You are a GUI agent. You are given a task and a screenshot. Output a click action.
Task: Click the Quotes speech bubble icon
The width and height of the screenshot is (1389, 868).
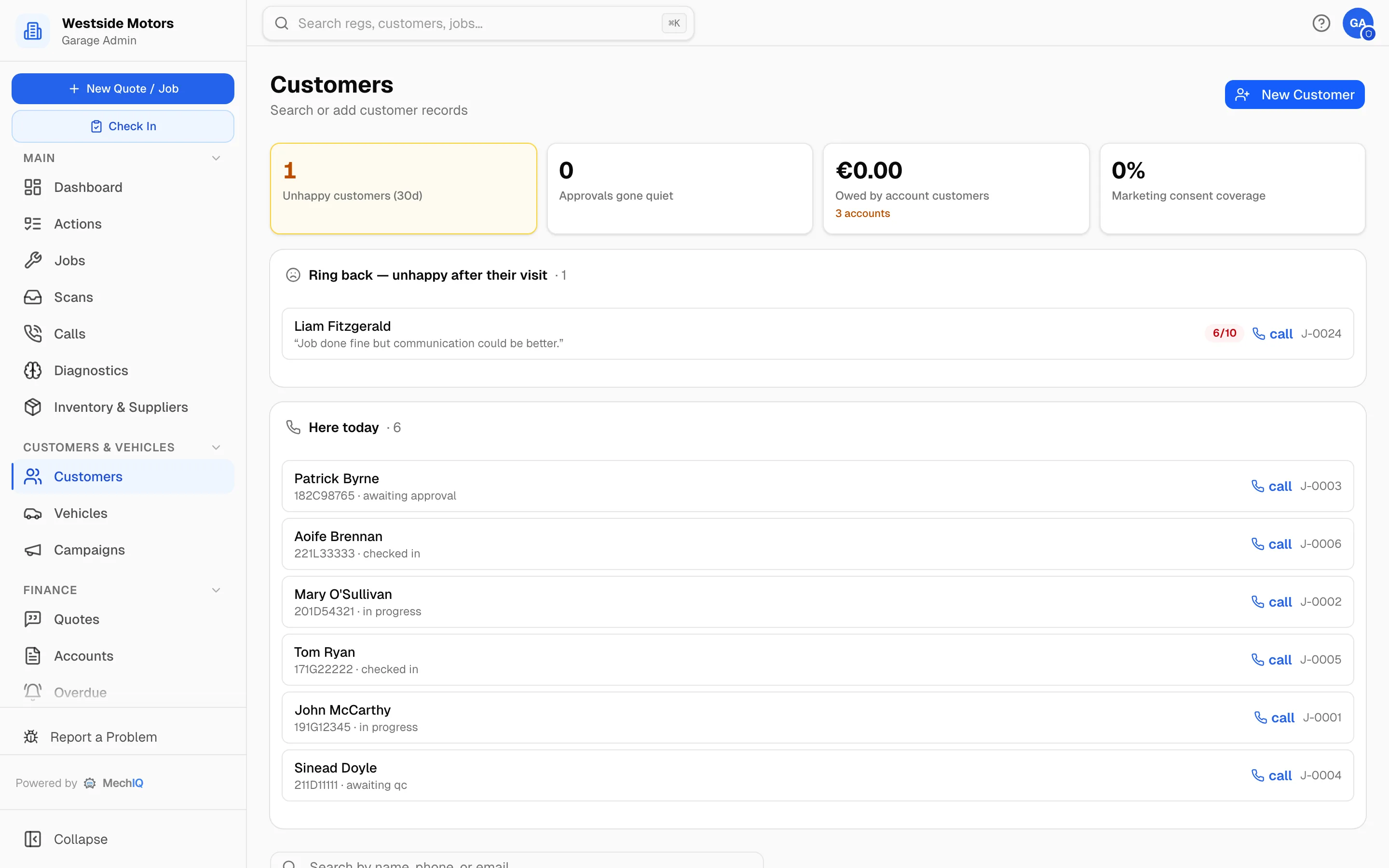coord(33,619)
